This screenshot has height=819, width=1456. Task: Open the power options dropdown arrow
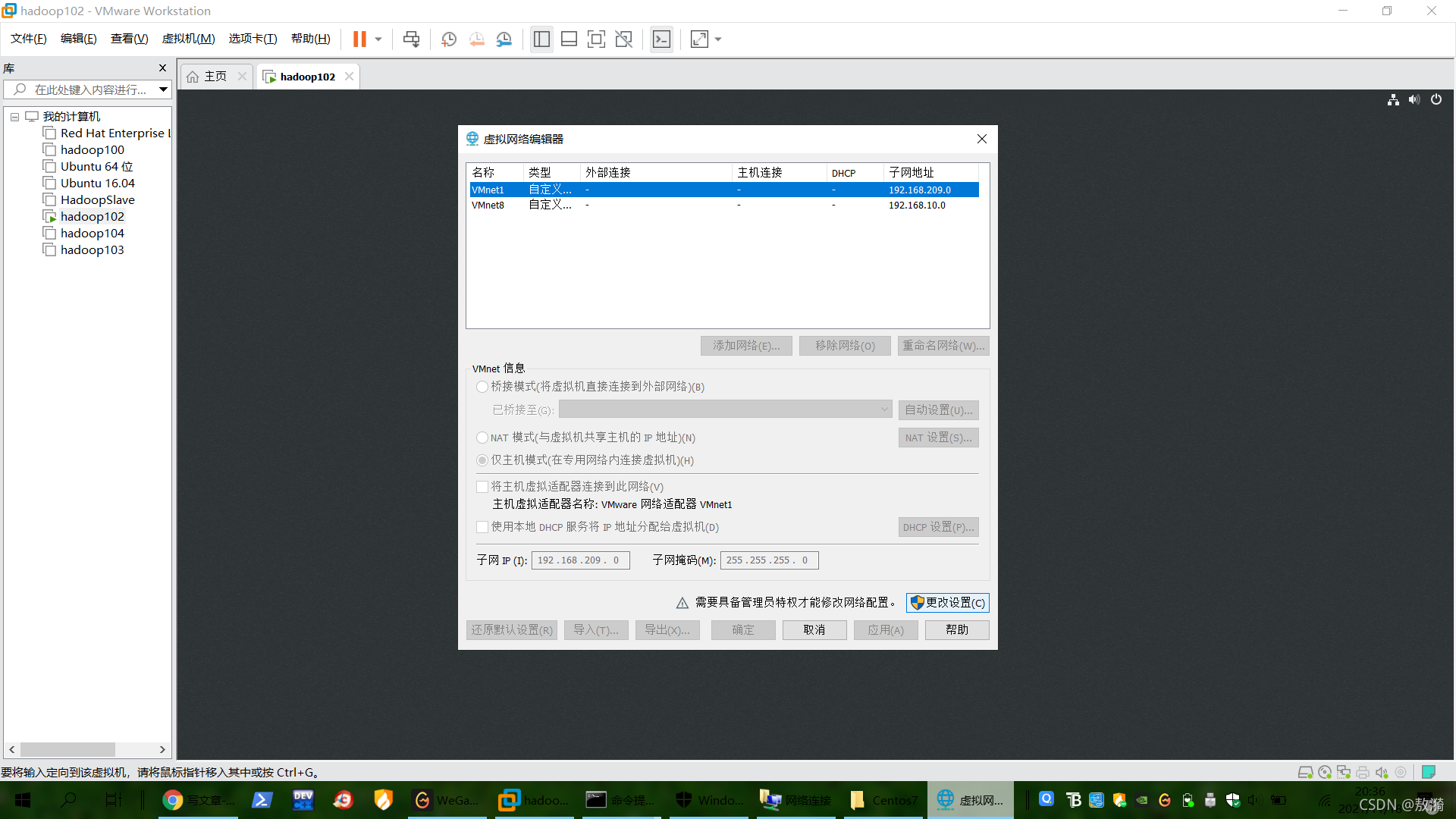(x=378, y=39)
